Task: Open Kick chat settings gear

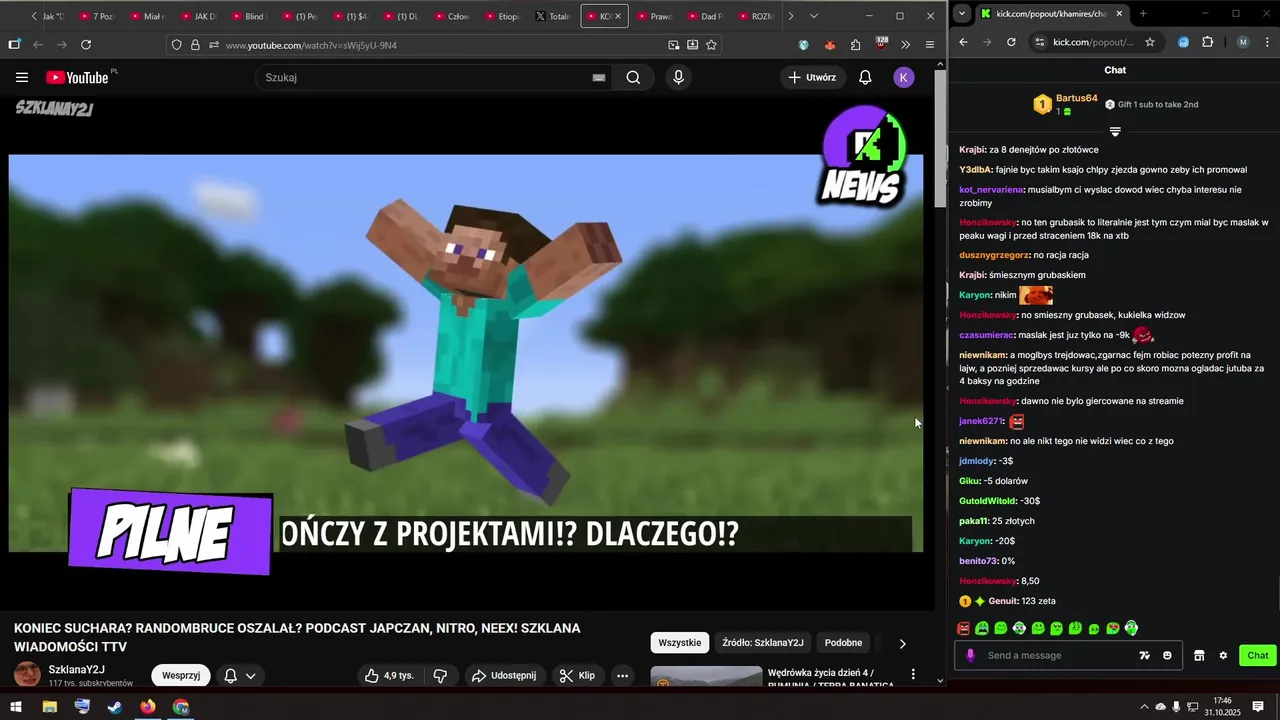Action: 1223,655
